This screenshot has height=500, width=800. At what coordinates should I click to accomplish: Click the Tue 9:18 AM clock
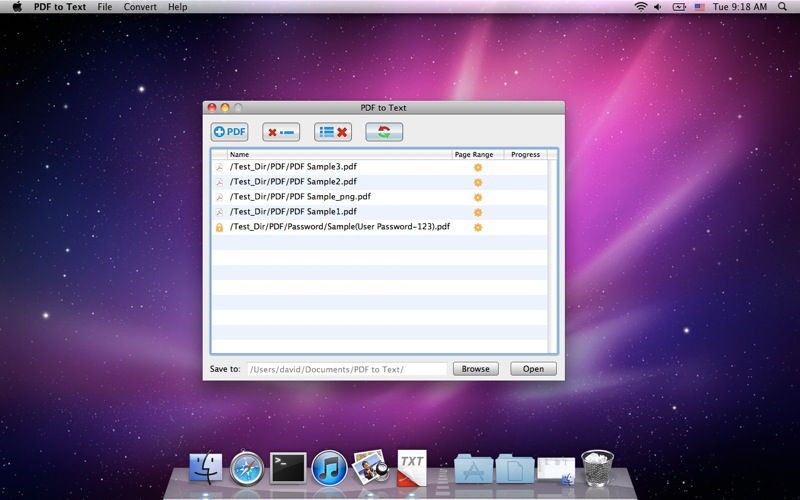click(740, 7)
